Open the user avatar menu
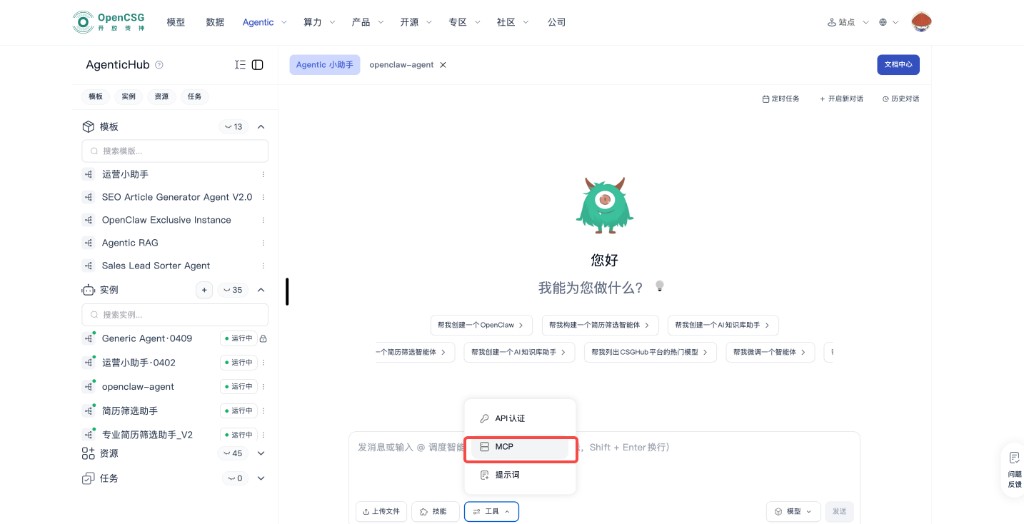This screenshot has width=1024, height=524. pyautogui.click(x=921, y=22)
